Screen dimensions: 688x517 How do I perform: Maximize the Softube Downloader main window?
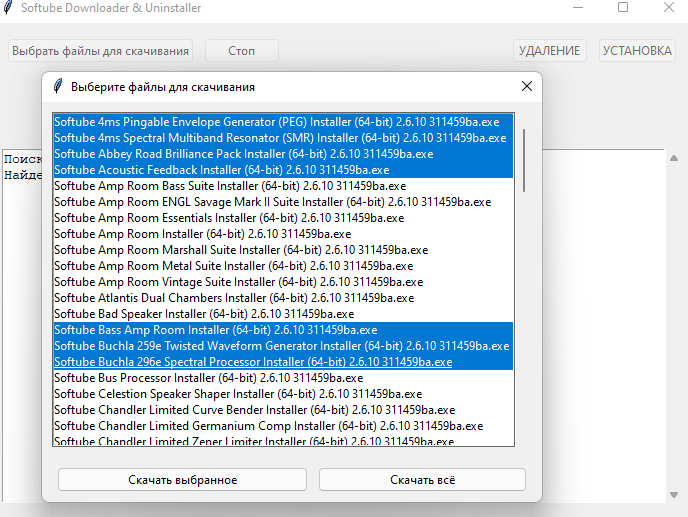pos(623,7)
